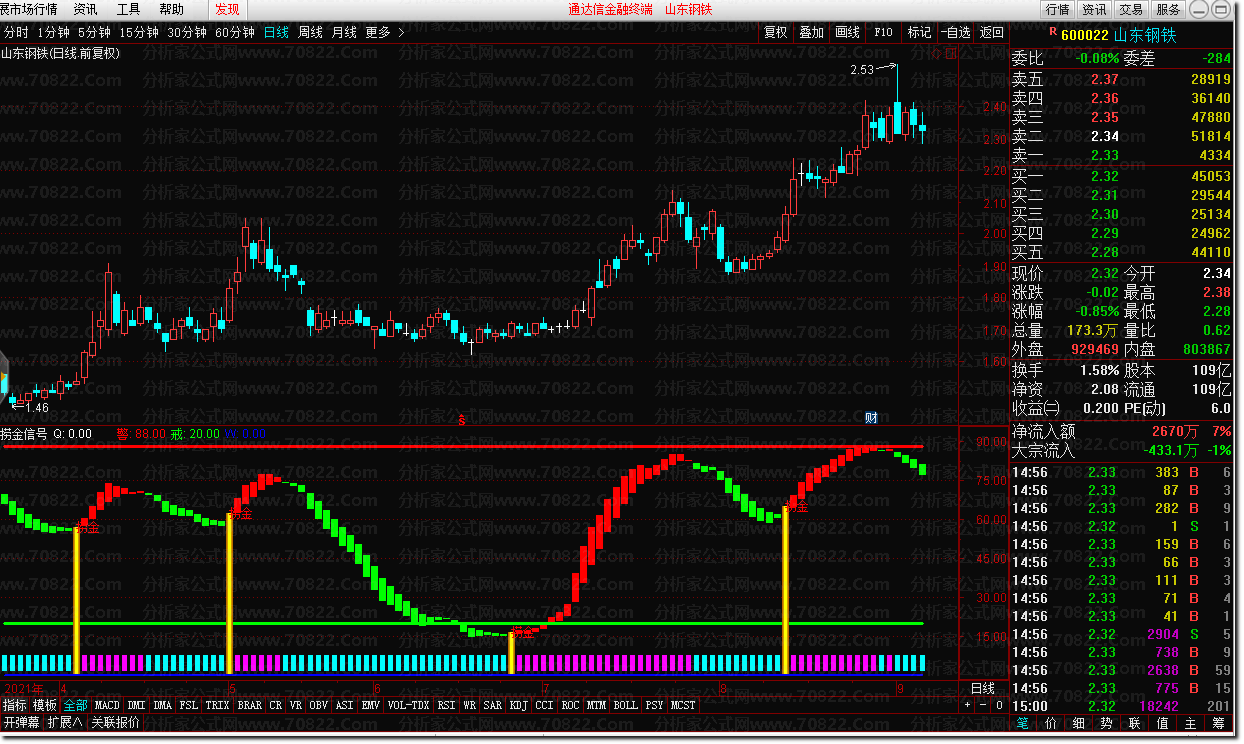Click the 返回 back button
The width and height of the screenshot is (1244, 744).
click(x=991, y=32)
